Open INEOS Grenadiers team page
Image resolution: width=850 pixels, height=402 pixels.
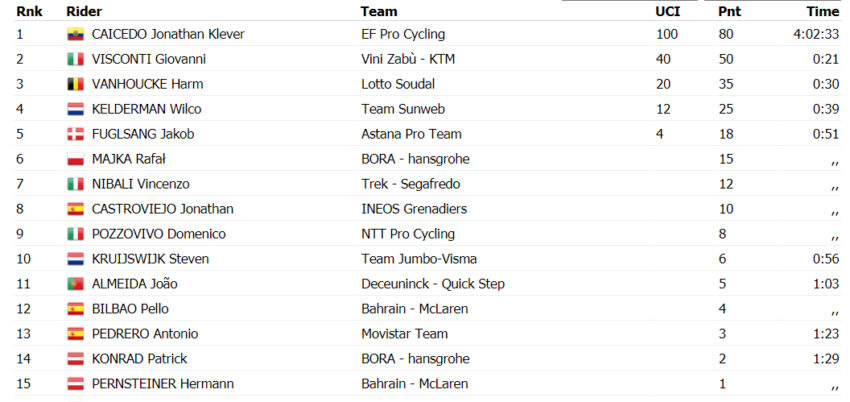tap(414, 209)
